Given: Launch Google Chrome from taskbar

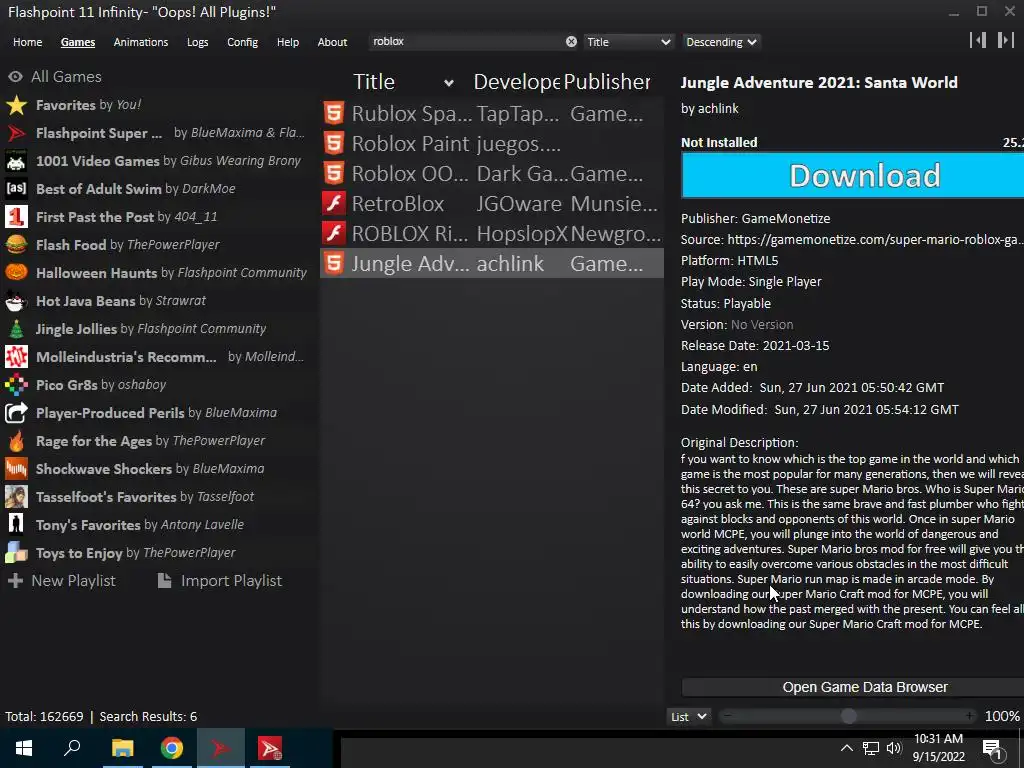Looking at the screenshot, I should pyautogui.click(x=172, y=748).
